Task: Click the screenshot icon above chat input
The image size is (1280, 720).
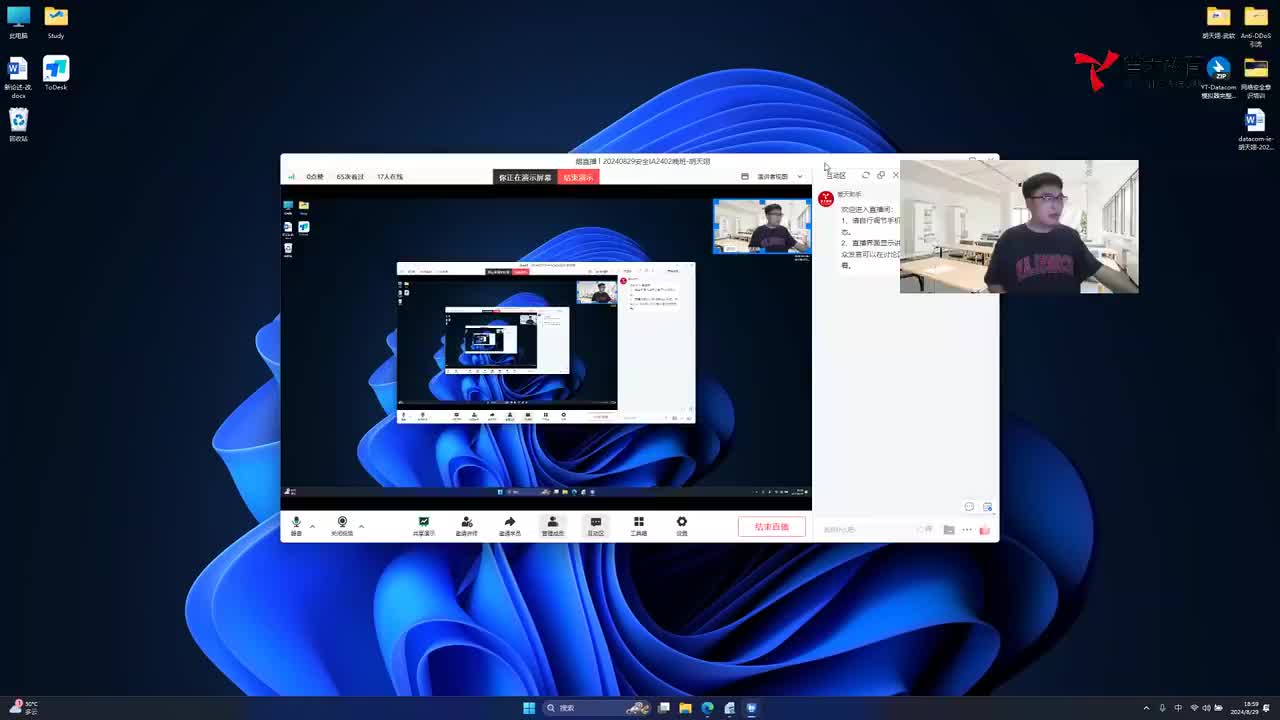Action: tap(987, 507)
